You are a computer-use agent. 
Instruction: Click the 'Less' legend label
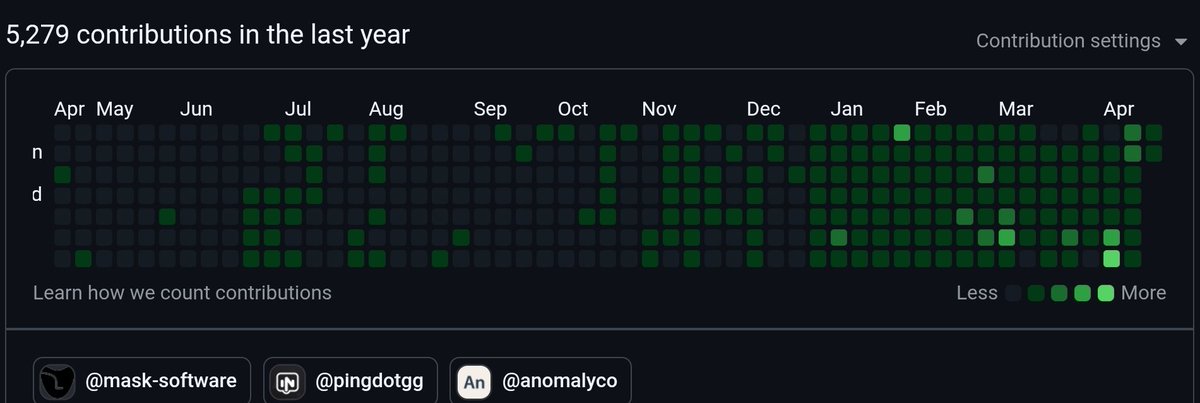click(977, 293)
